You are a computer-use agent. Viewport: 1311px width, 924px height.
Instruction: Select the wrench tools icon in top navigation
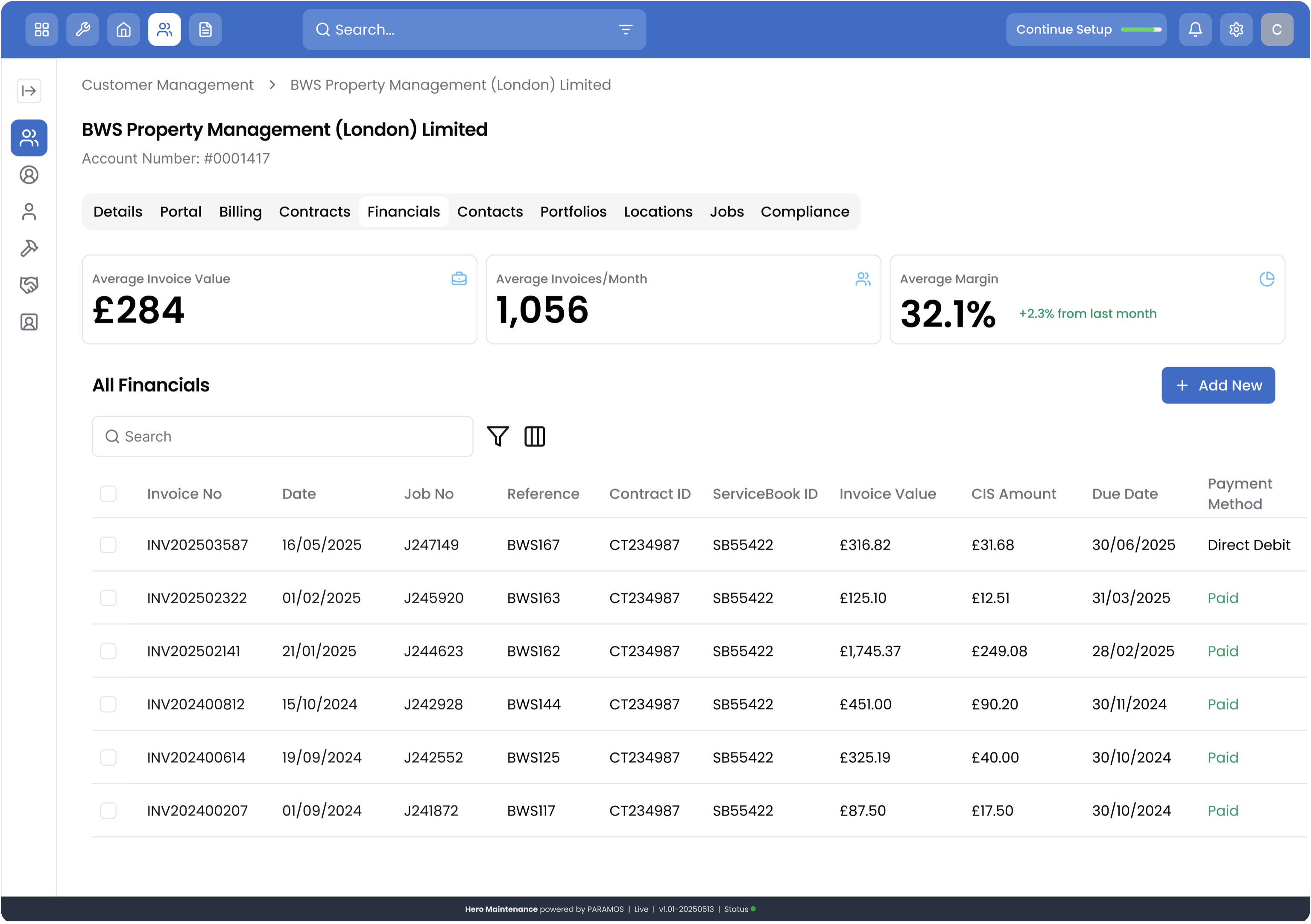point(82,29)
